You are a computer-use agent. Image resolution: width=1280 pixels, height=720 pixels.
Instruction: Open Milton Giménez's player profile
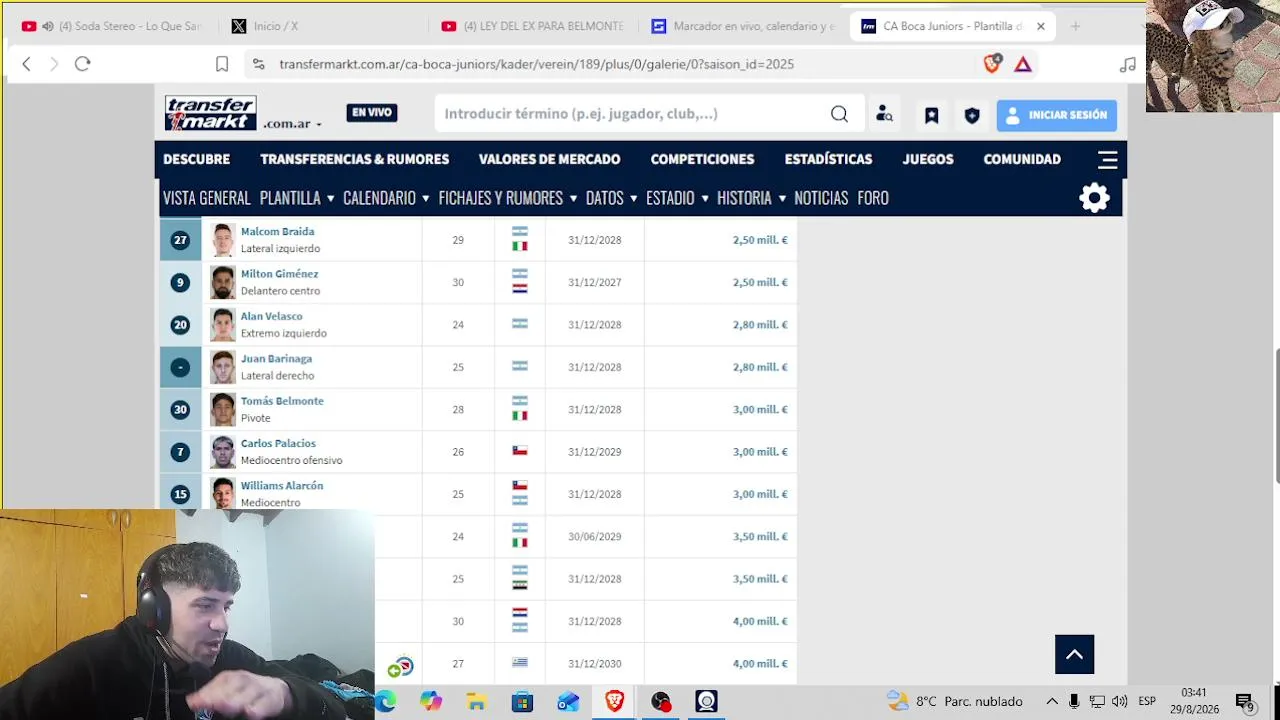tap(280, 274)
